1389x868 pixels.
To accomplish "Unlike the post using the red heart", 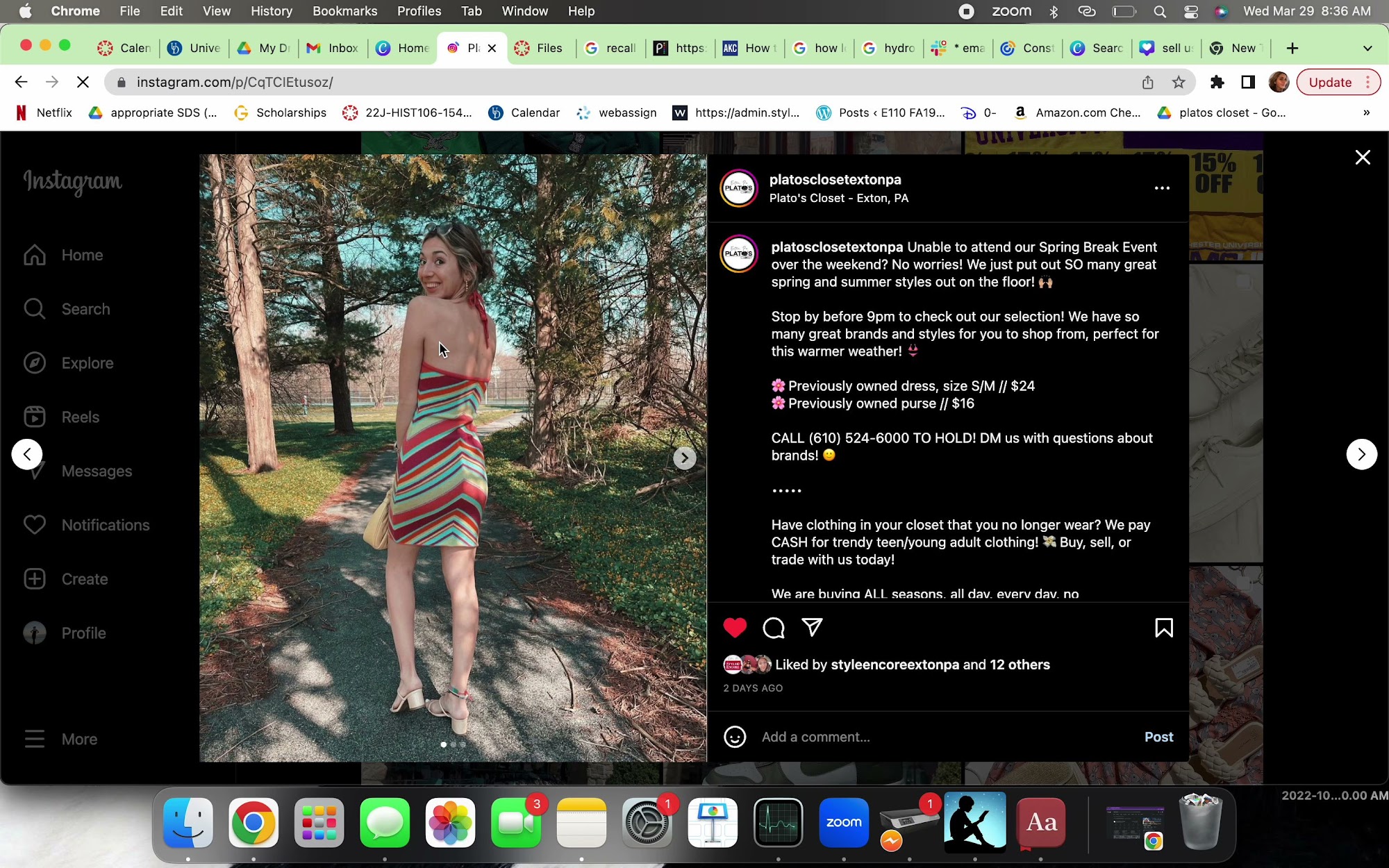I will pyautogui.click(x=734, y=628).
